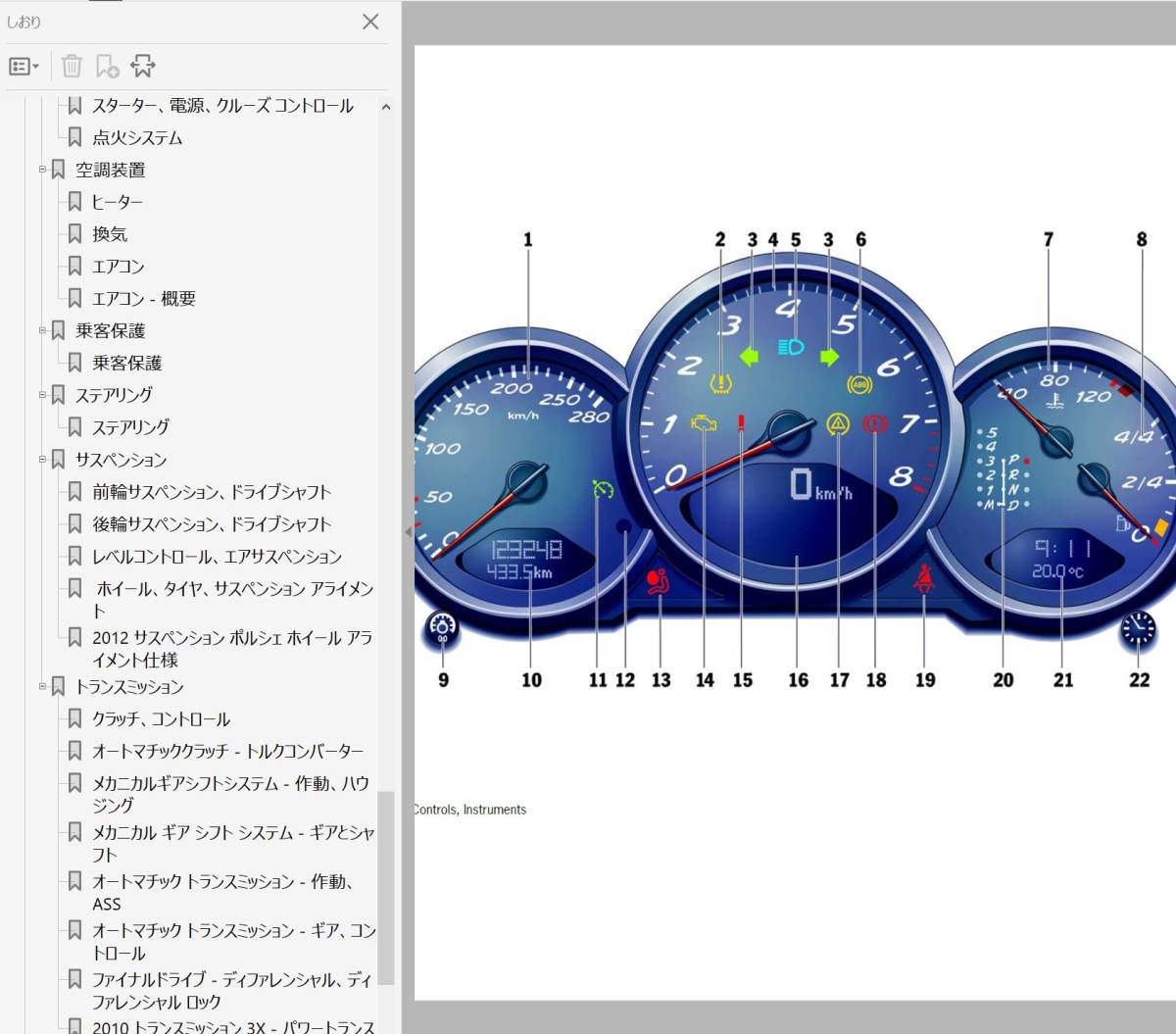The height and width of the screenshot is (1034, 1176).
Task: Open the エアコン - 概要 bookmark
Action: pos(144,299)
